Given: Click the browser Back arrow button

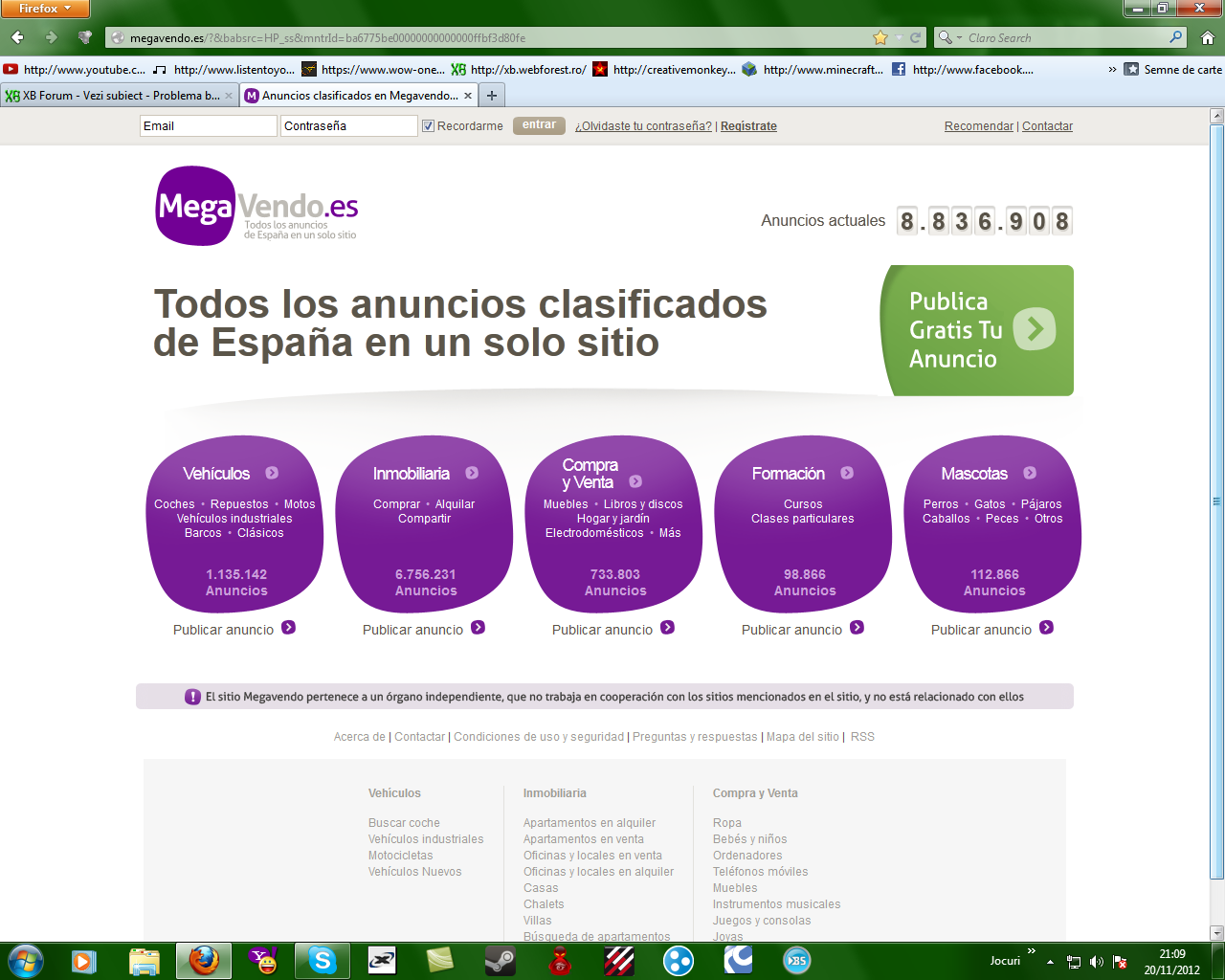Looking at the screenshot, I should (x=18, y=37).
